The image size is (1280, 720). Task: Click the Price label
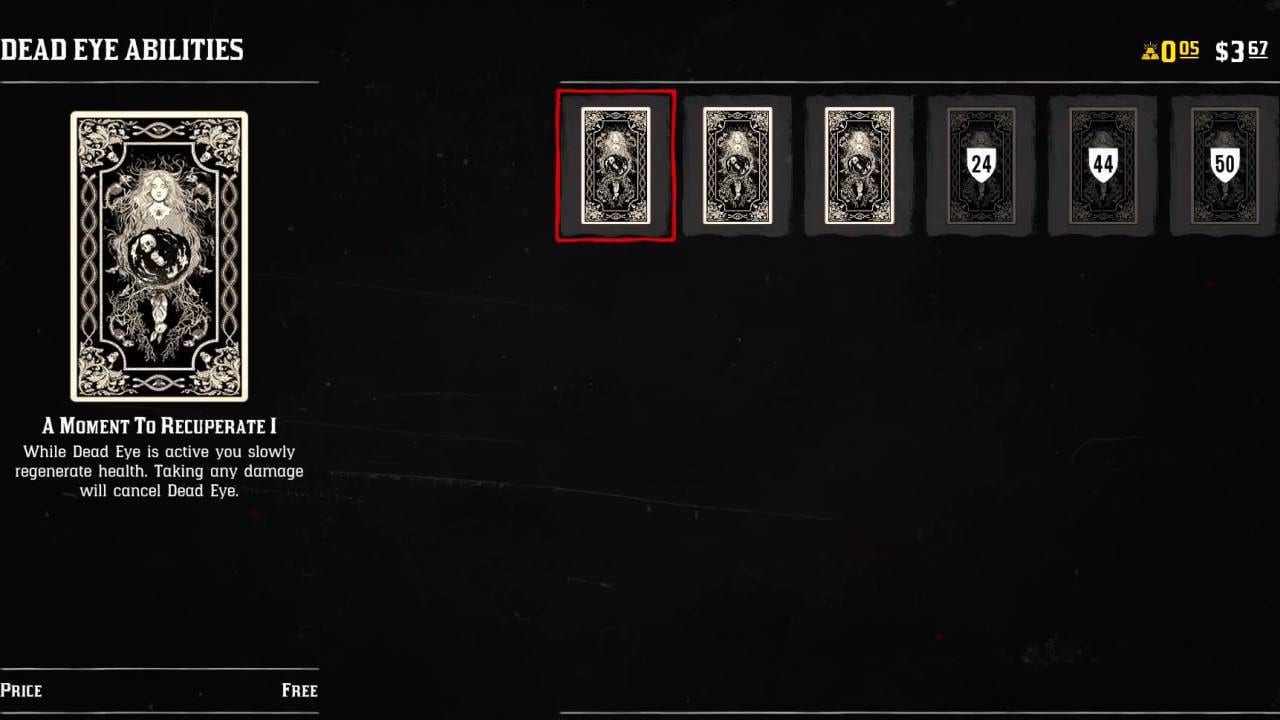[x=21, y=690]
